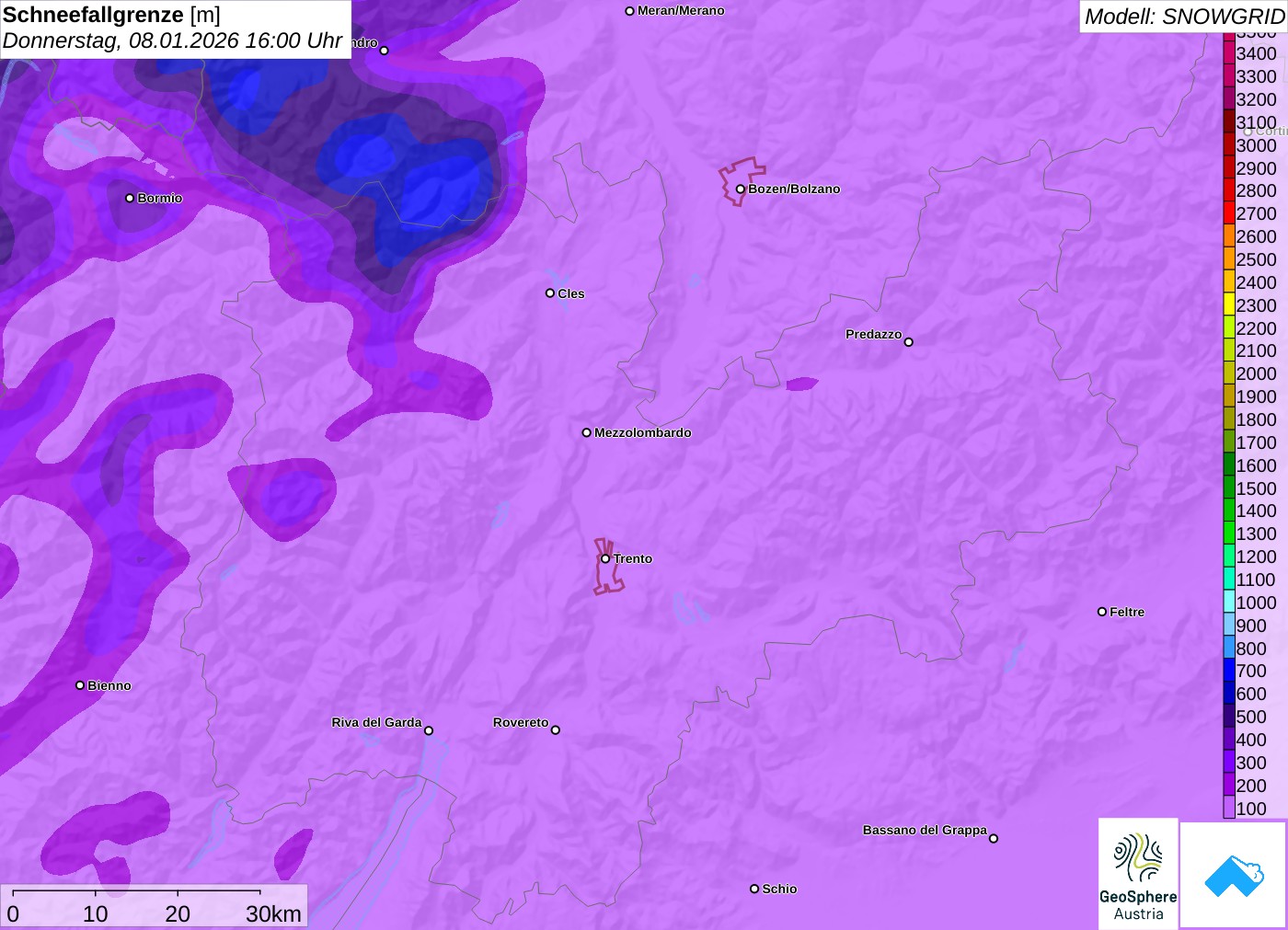Click the 20 mark on the scale bar
Image resolution: width=1288 pixels, height=930 pixels.
[178, 913]
